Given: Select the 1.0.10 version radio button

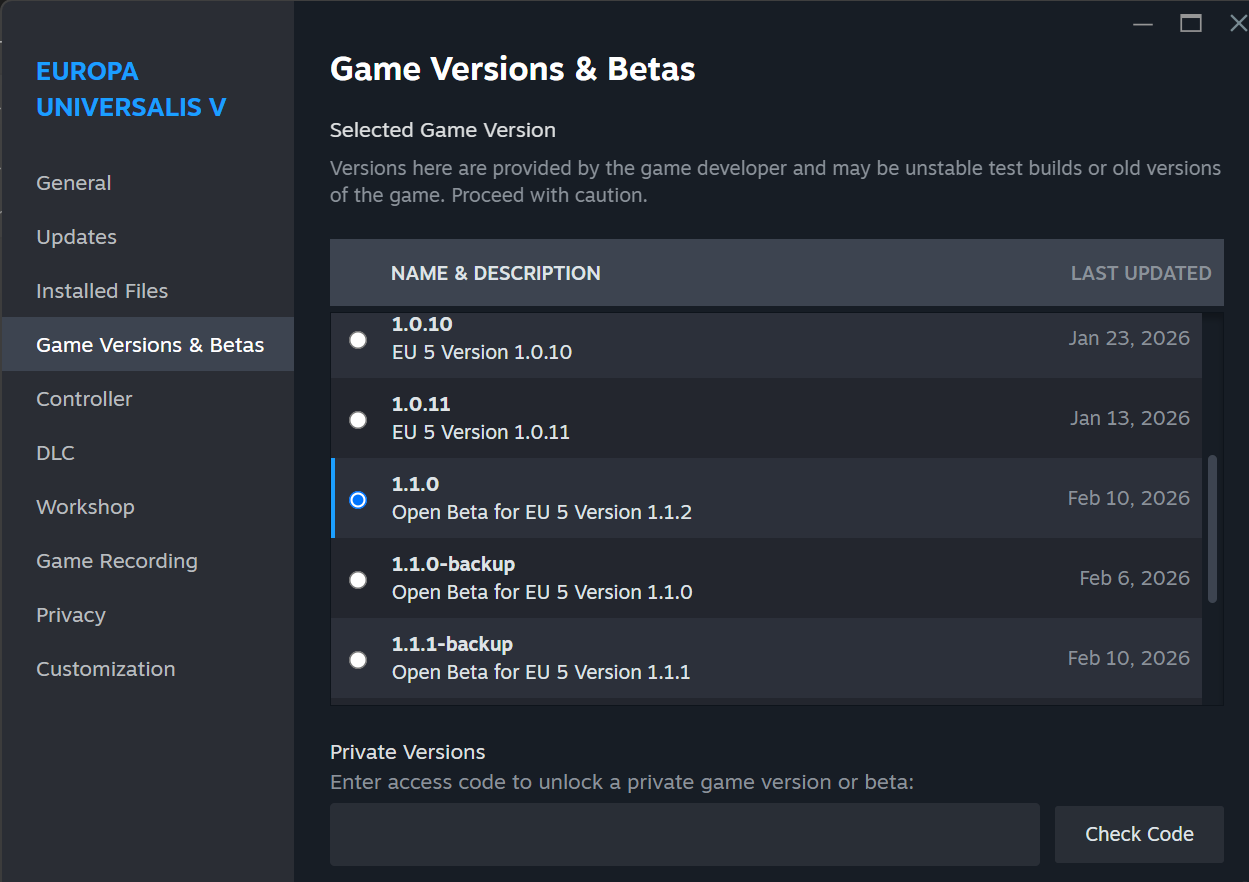Looking at the screenshot, I should (x=358, y=340).
